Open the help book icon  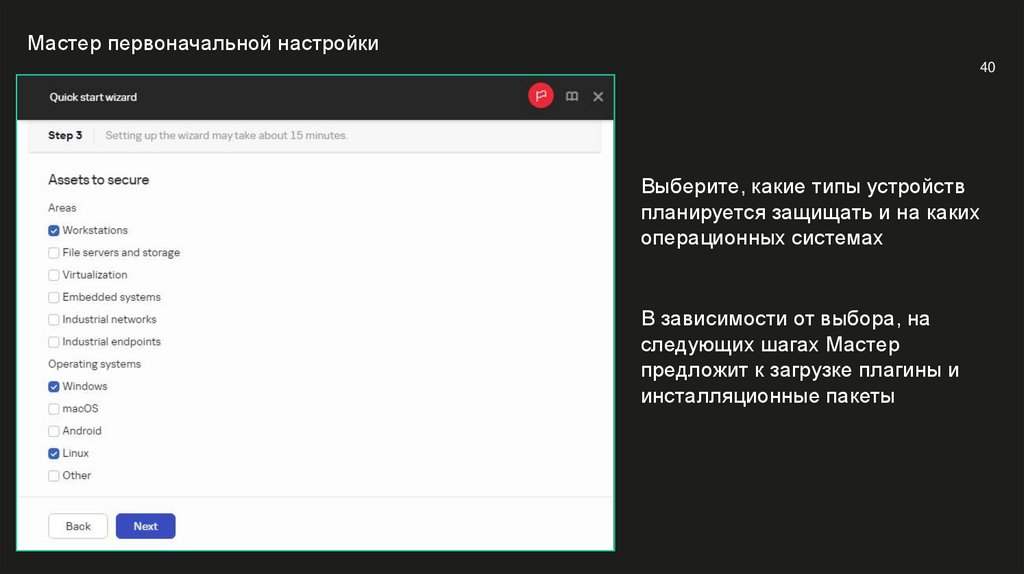(571, 97)
